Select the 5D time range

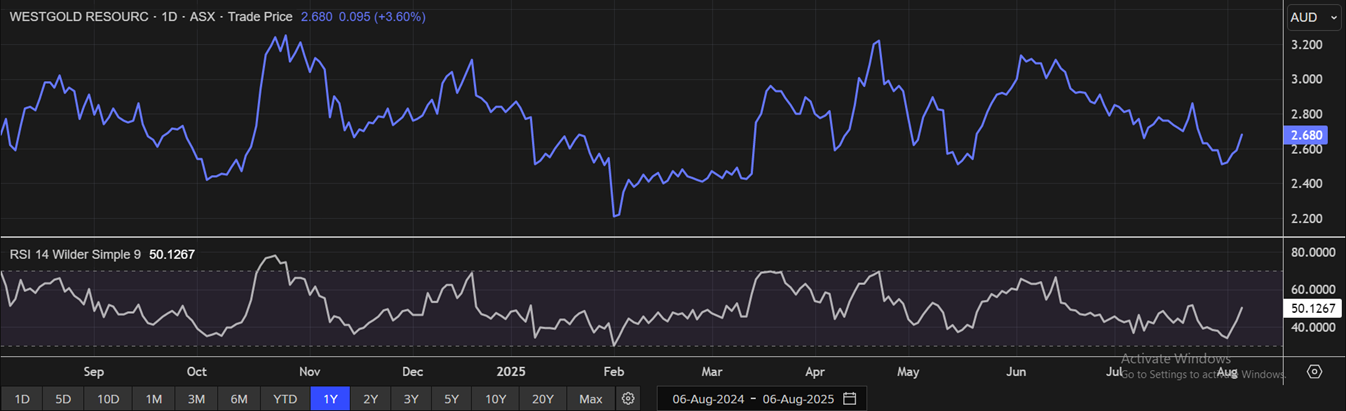pos(63,399)
